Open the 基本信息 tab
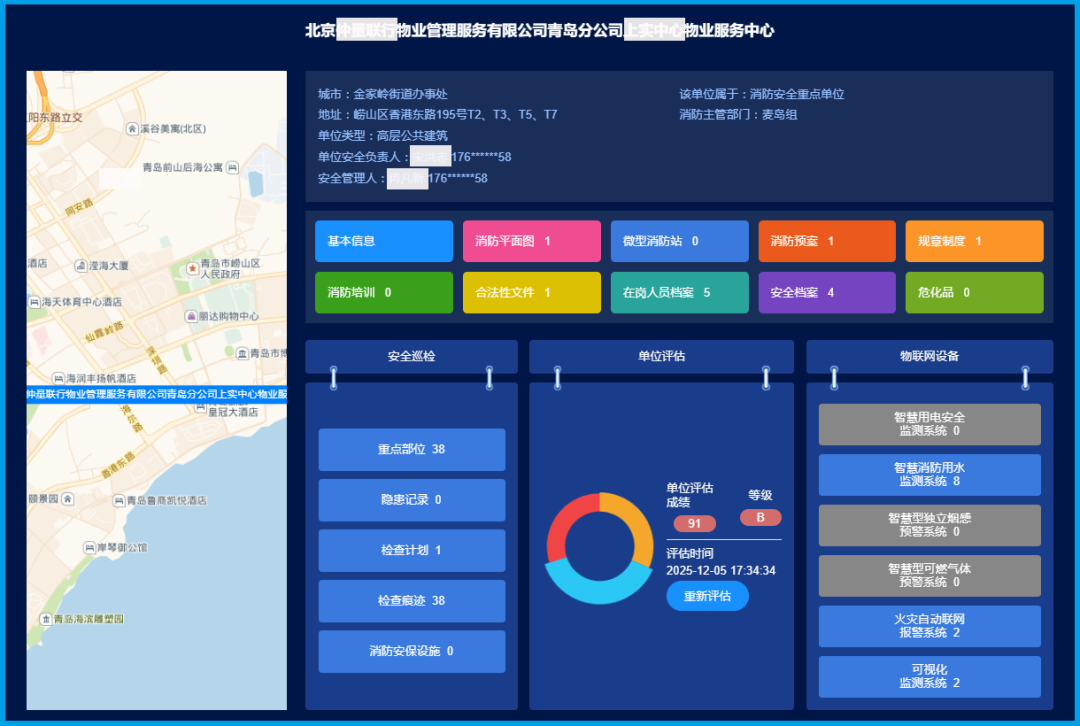The image size is (1080, 726). [383, 241]
